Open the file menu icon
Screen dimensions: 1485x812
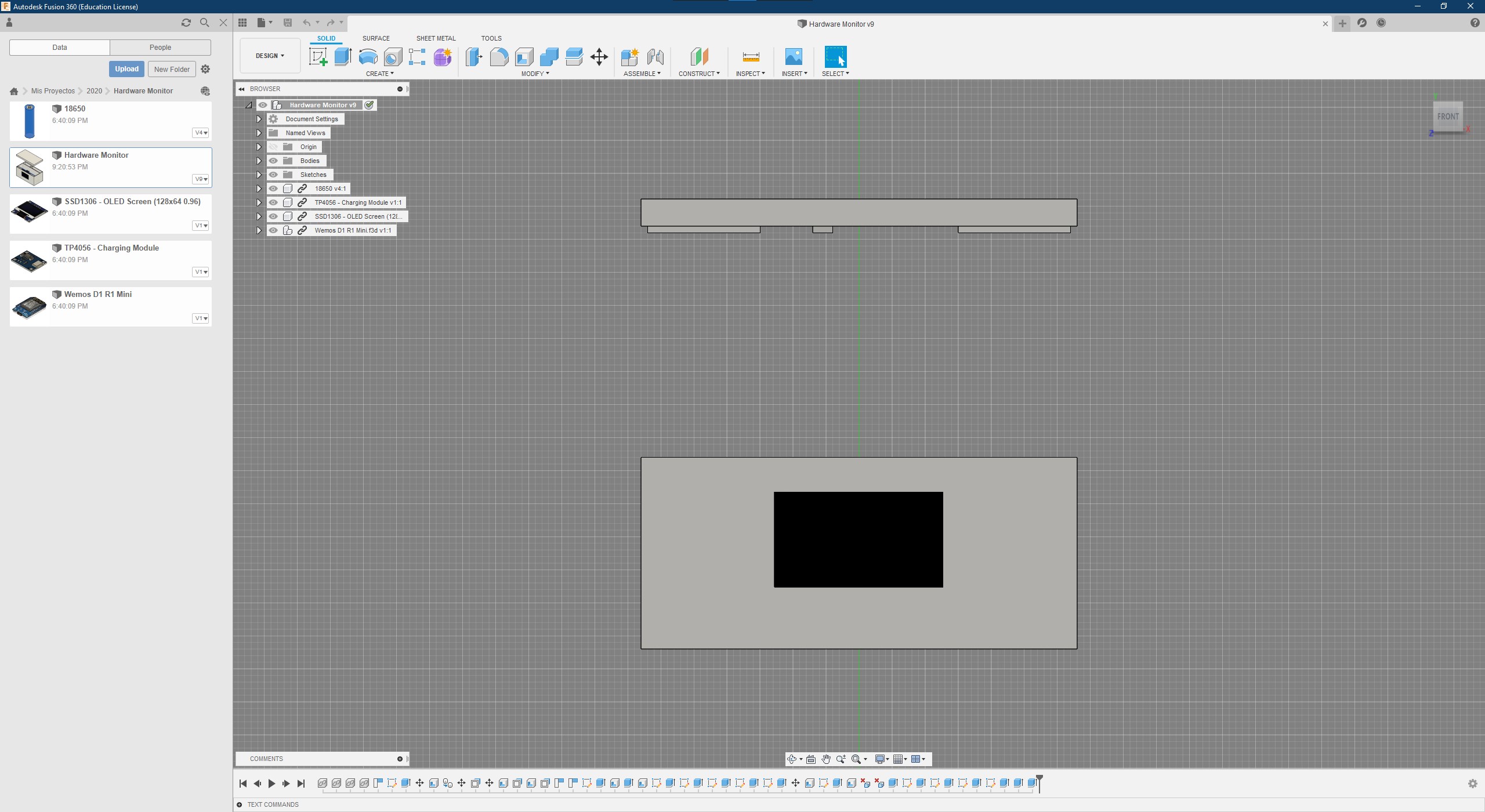pyautogui.click(x=265, y=23)
